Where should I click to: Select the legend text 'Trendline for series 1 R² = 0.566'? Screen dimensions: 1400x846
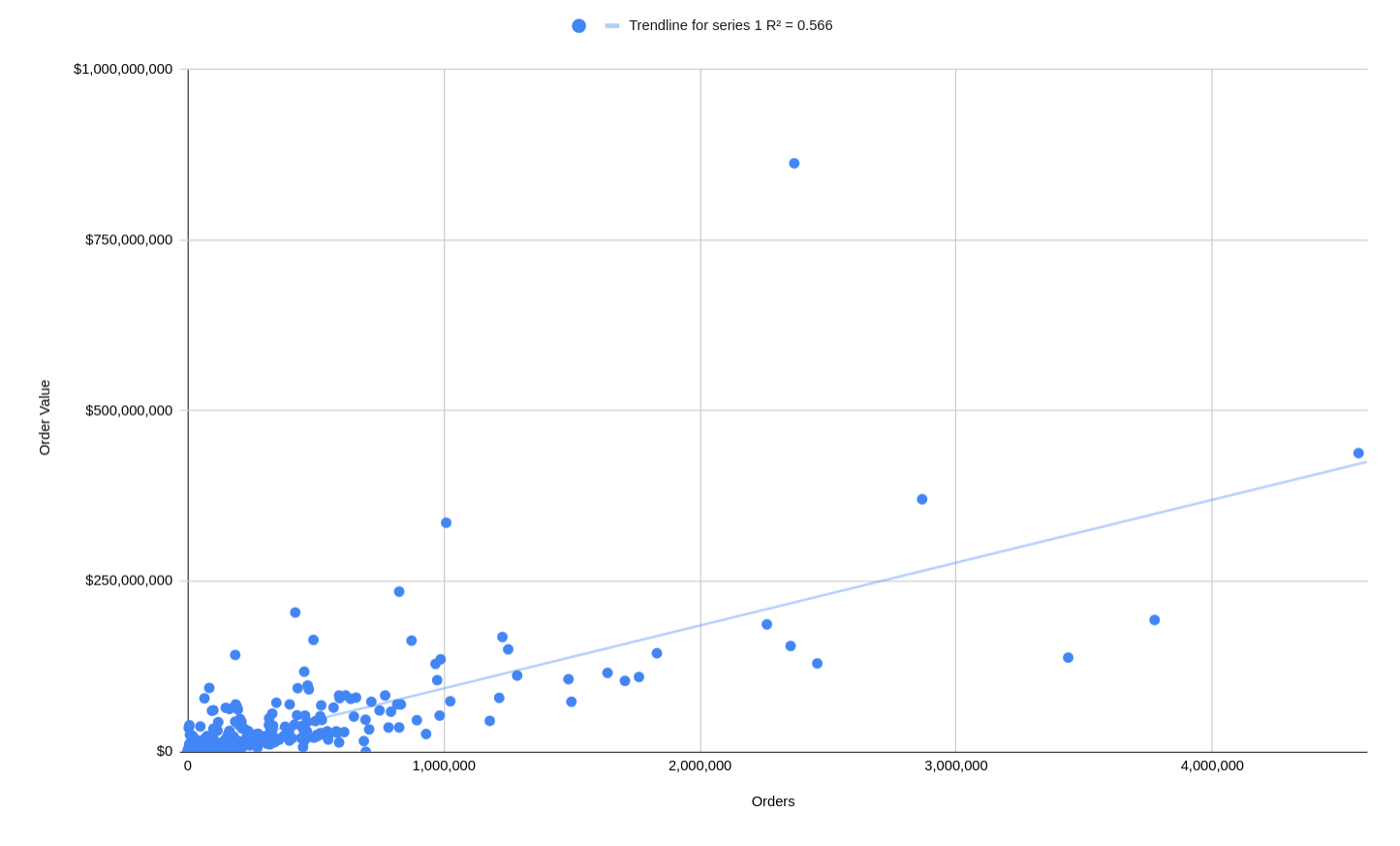pos(731,25)
